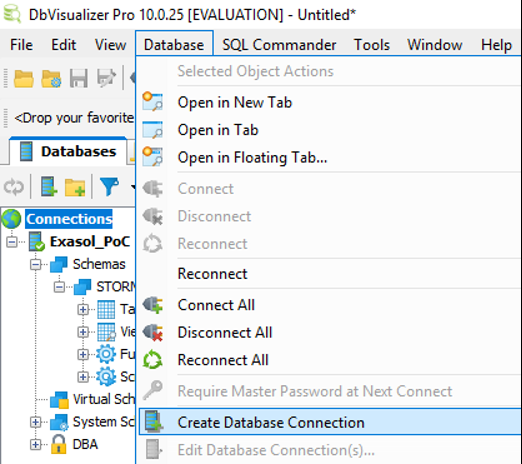Expand the System Schemas node
This screenshot has height=464, width=522.
[x=35, y=422]
